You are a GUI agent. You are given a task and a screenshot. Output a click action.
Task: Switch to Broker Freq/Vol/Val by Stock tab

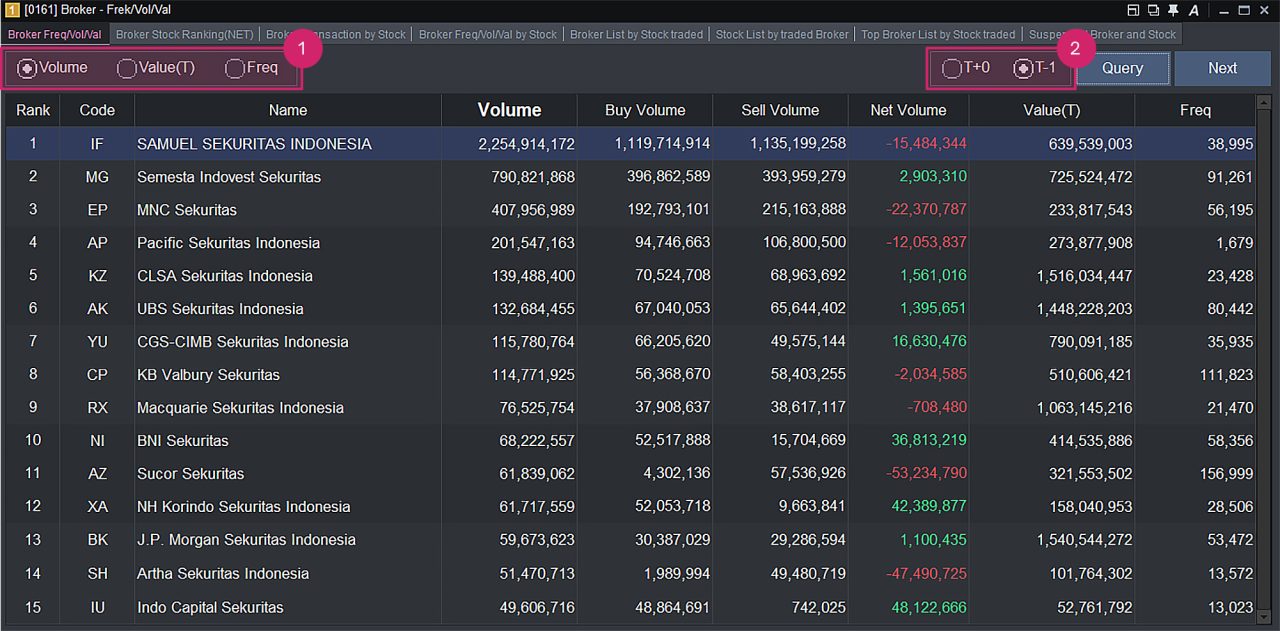tap(487, 34)
